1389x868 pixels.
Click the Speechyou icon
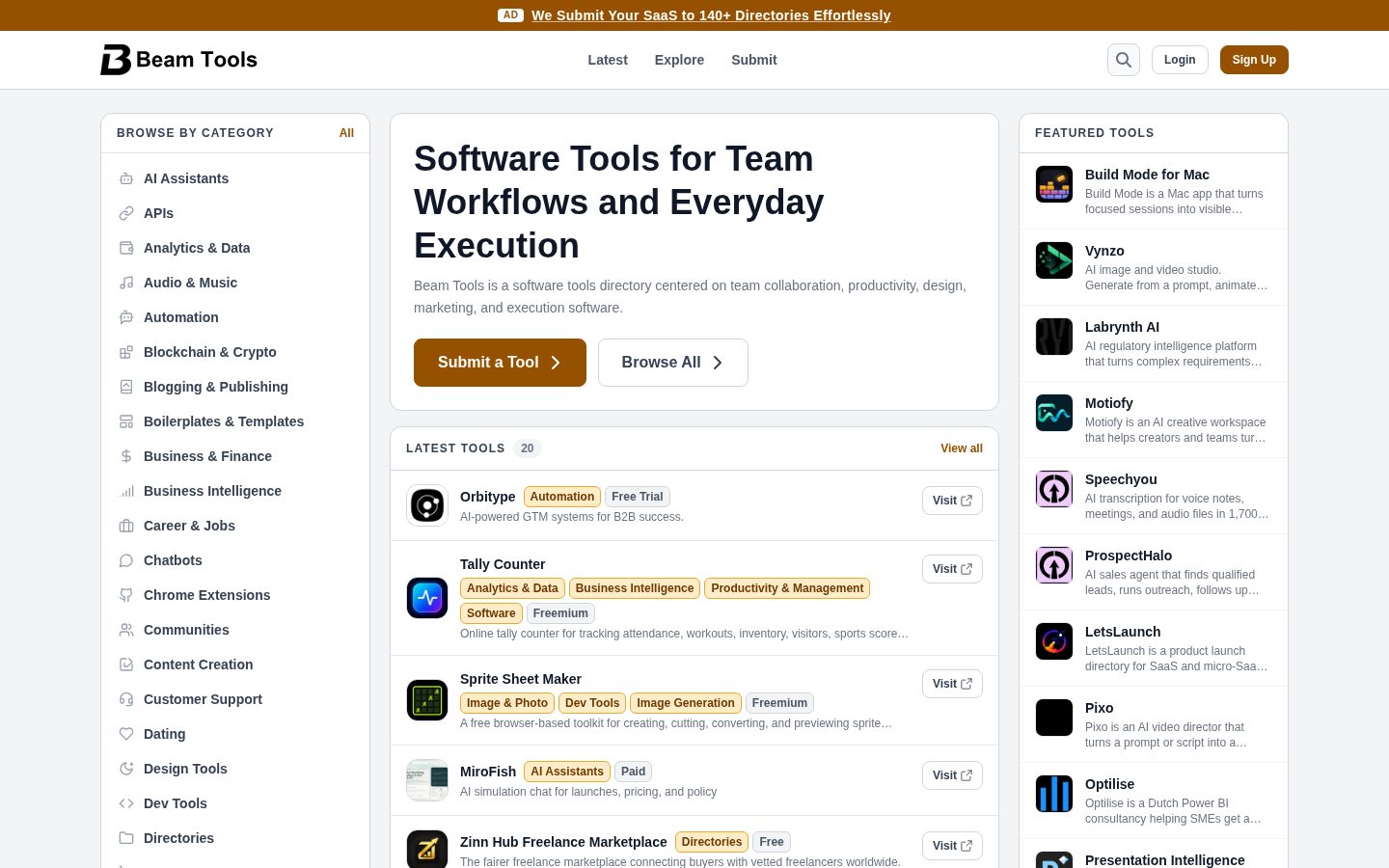click(x=1054, y=489)
